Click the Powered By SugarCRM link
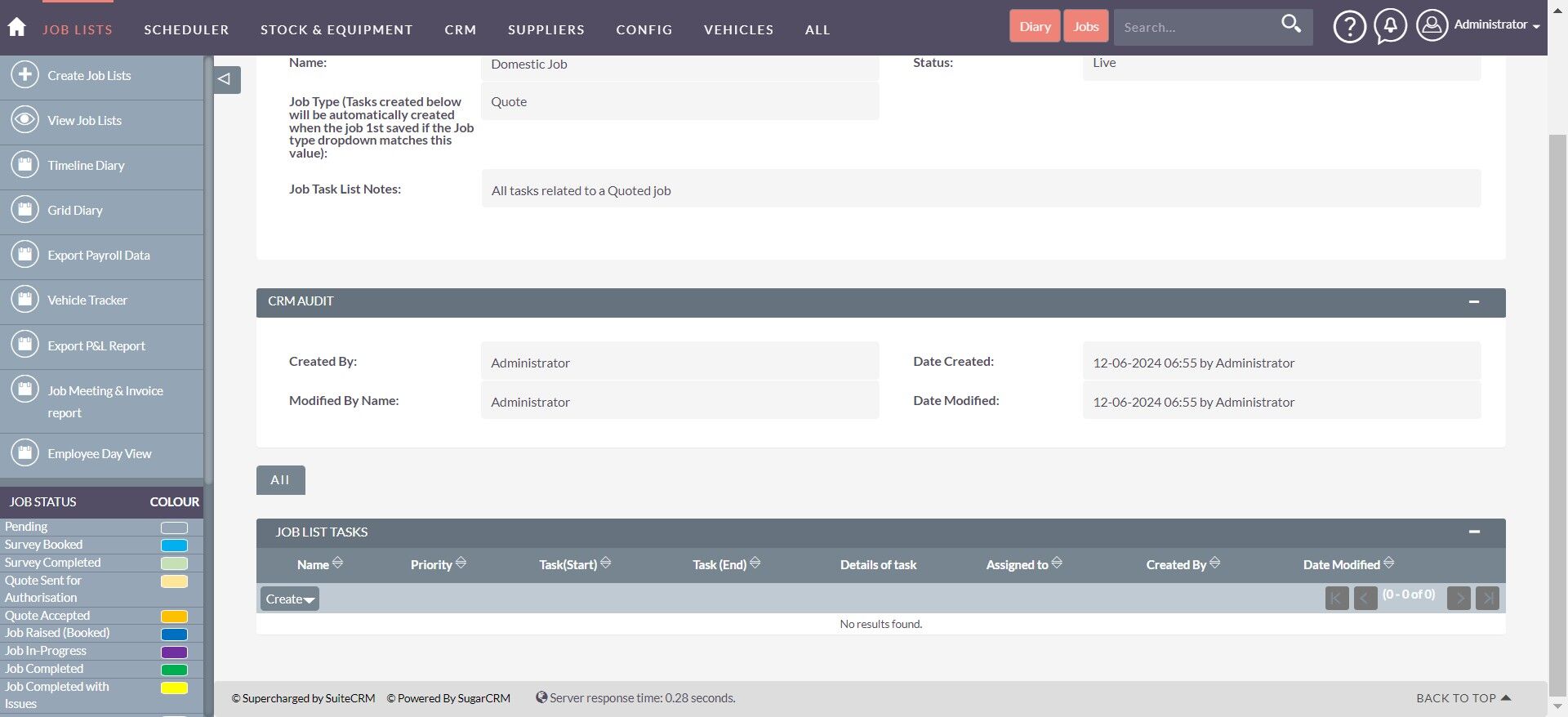Screen dimensions: 1568x717 448,698
